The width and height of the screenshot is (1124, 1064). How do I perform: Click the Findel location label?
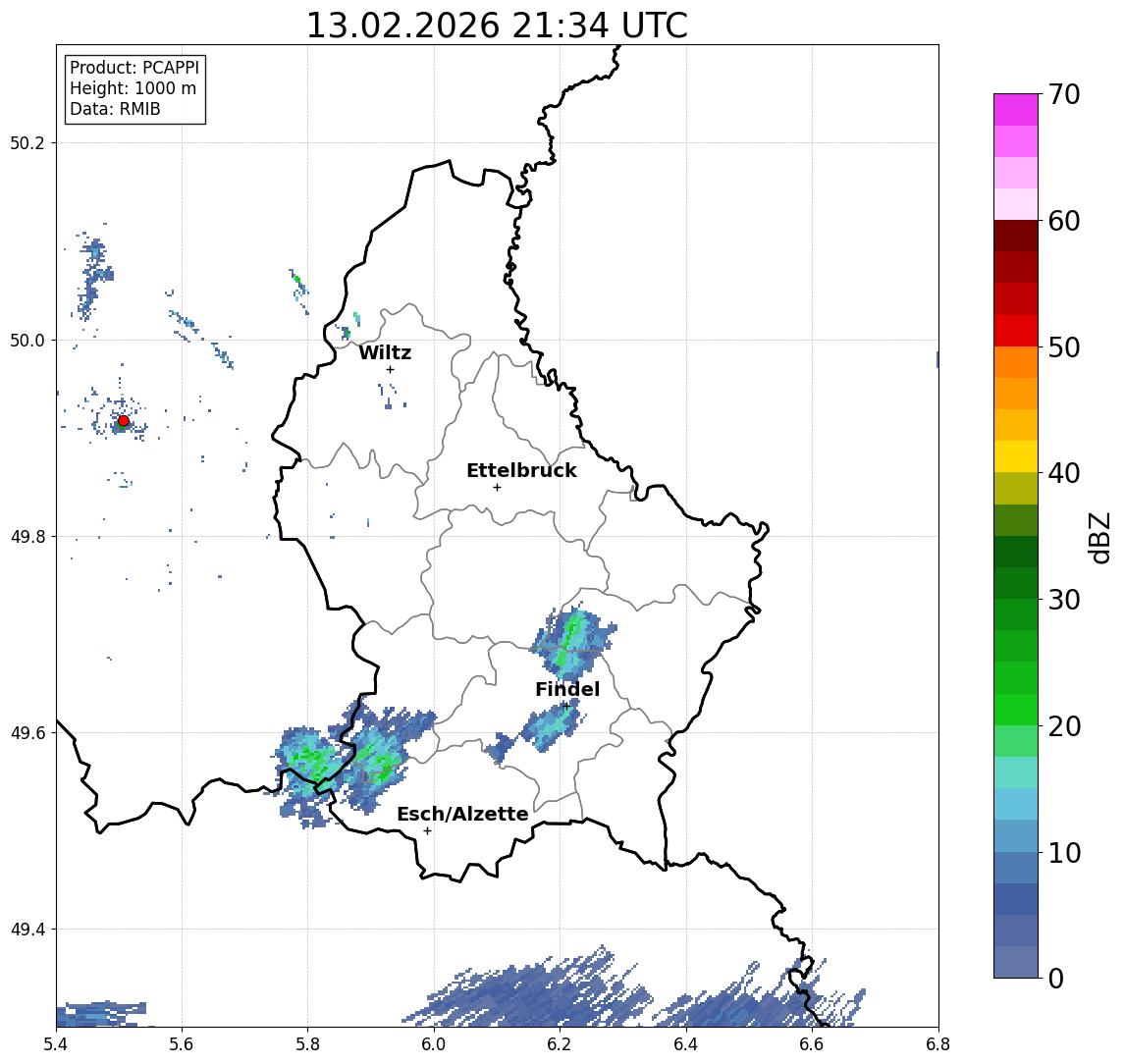(567, 689)
